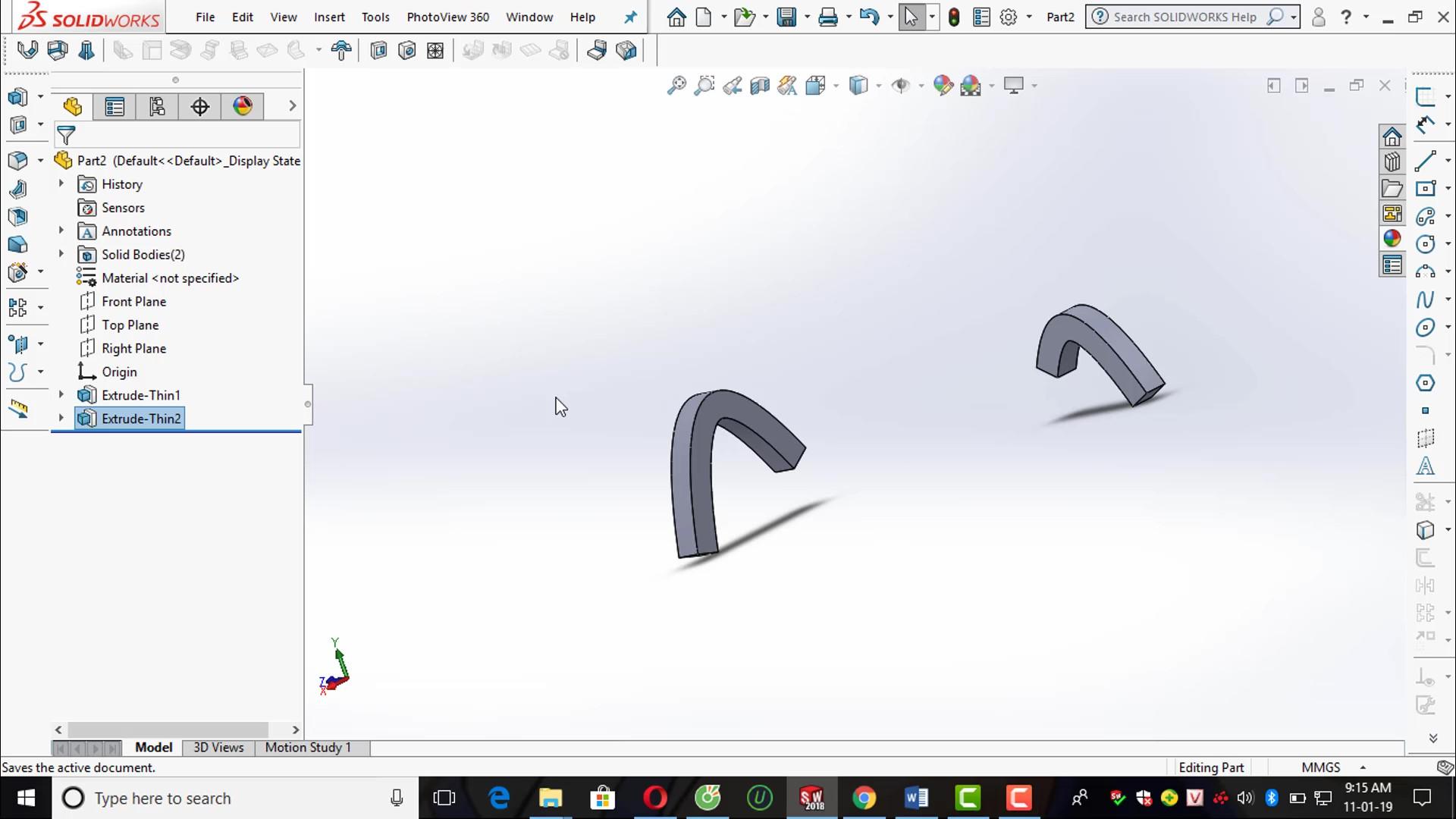Image resolution: width=1456 pixels, height=819 pixels.
Task: Click the Section View icon
Action: click(x=760, y=86)
